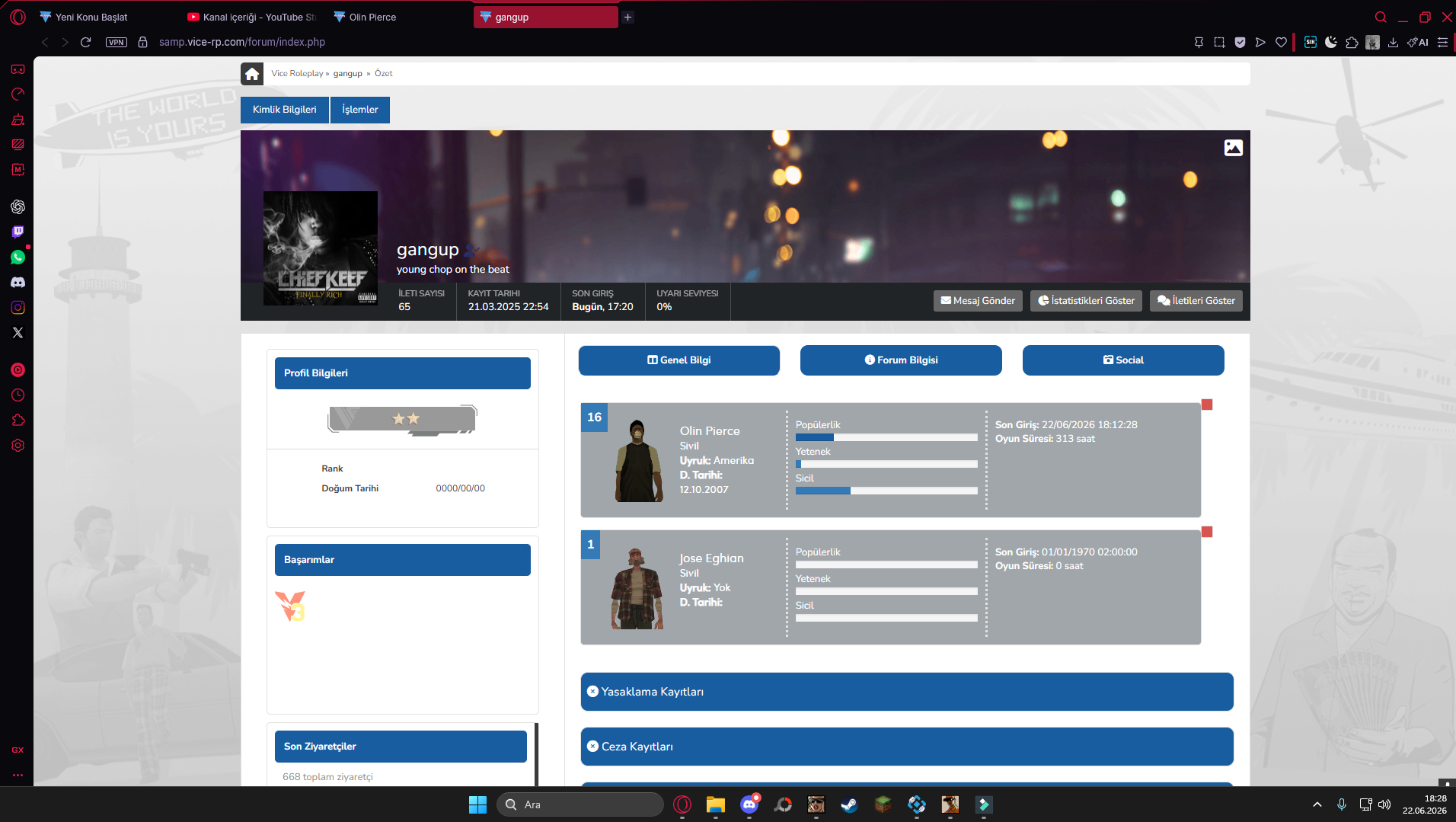Open a new browser tab
Image resolution: width=1456 pixels, height=822 pixels.
click(x=627, y=17)
